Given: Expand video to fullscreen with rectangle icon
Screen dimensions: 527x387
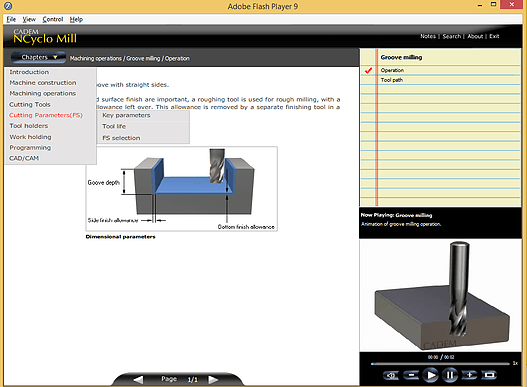Looking at the screenshot, I should [489, 375].
